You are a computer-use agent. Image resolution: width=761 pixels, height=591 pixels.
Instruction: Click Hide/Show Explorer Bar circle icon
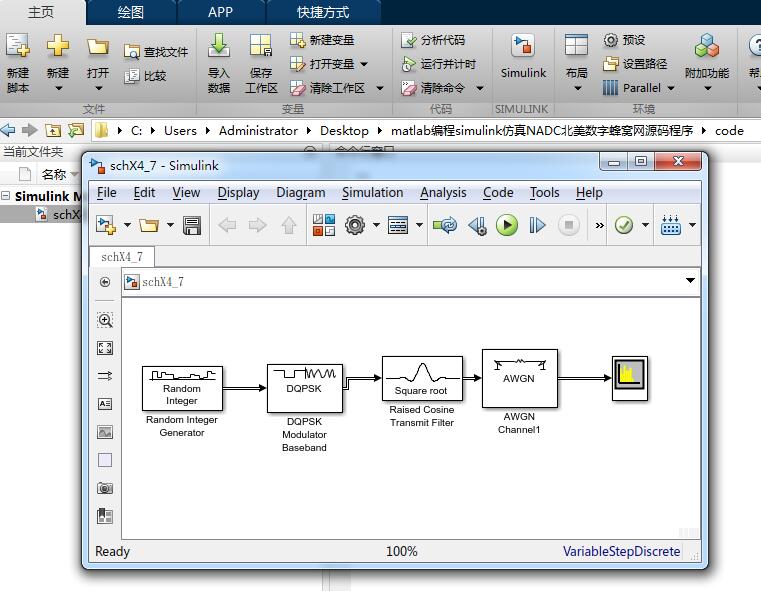[x=105, y=282]
